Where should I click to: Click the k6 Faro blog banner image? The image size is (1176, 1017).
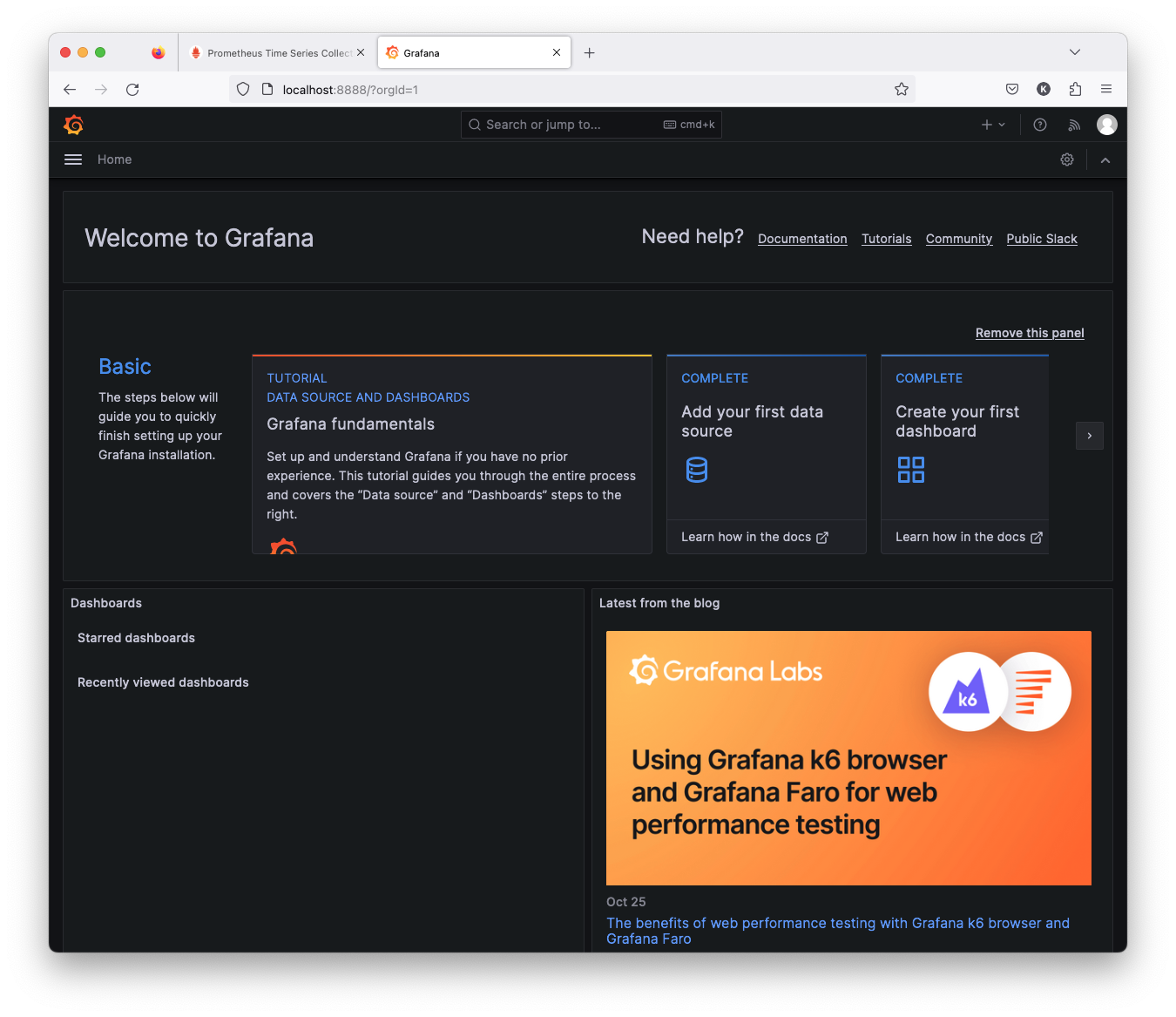pyautogui.click(x=848, y=758)
